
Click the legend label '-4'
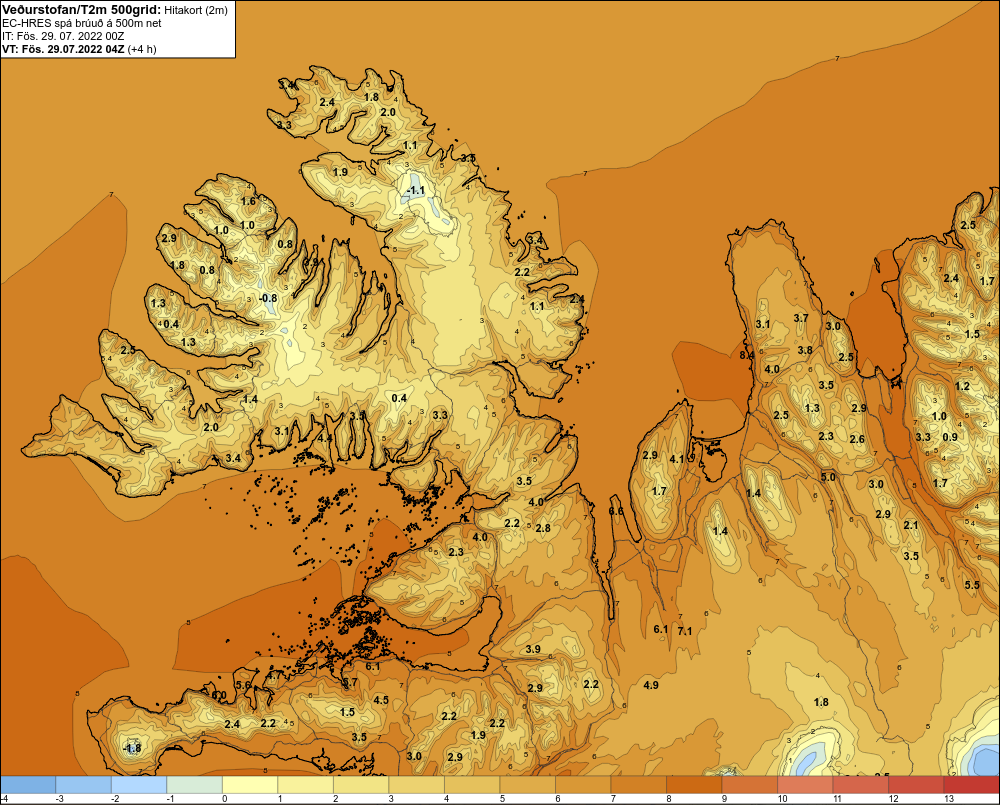pyautogui.click(x=4, y=799)
